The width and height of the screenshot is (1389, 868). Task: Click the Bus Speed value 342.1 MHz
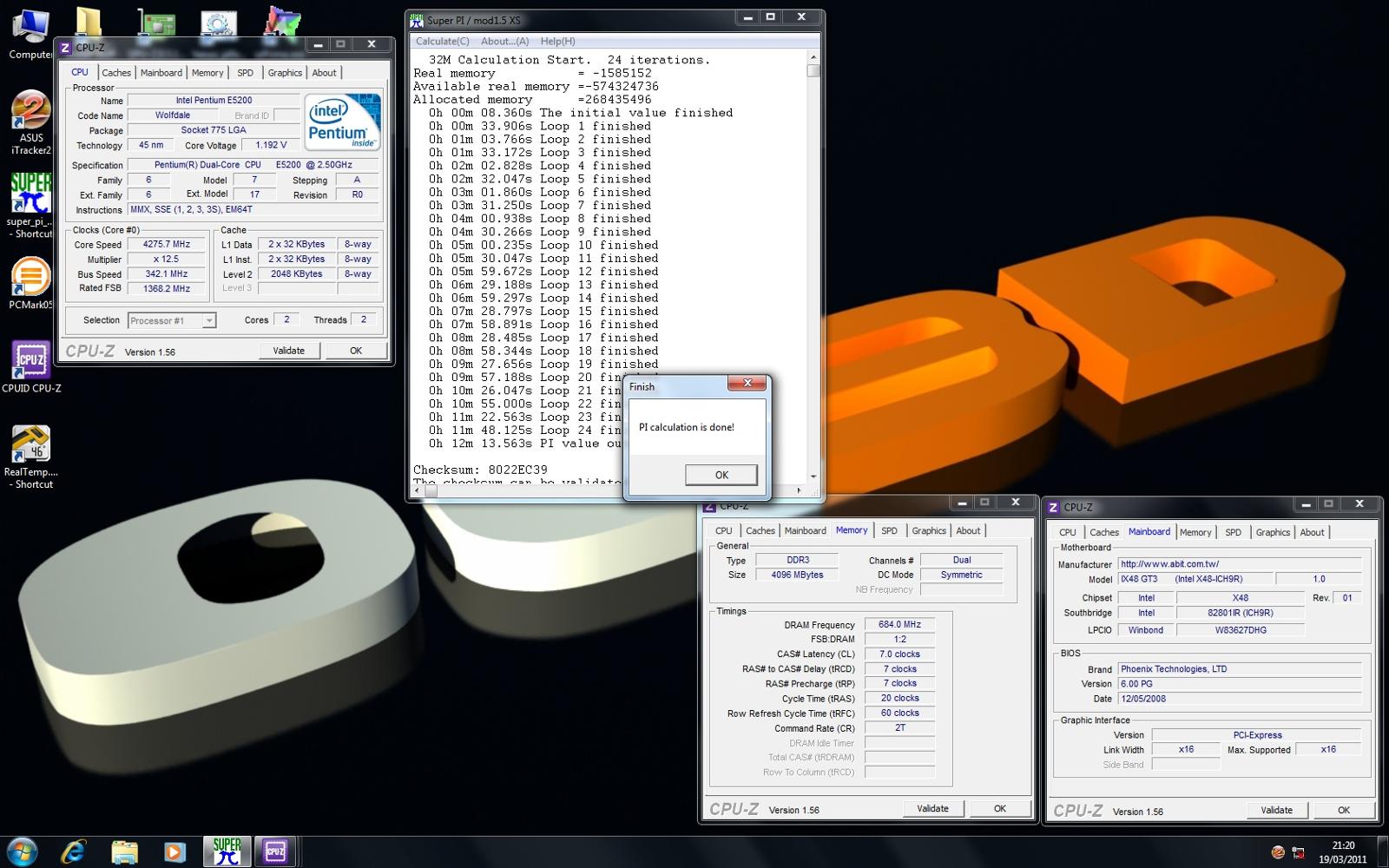click(x=167, y=274)
